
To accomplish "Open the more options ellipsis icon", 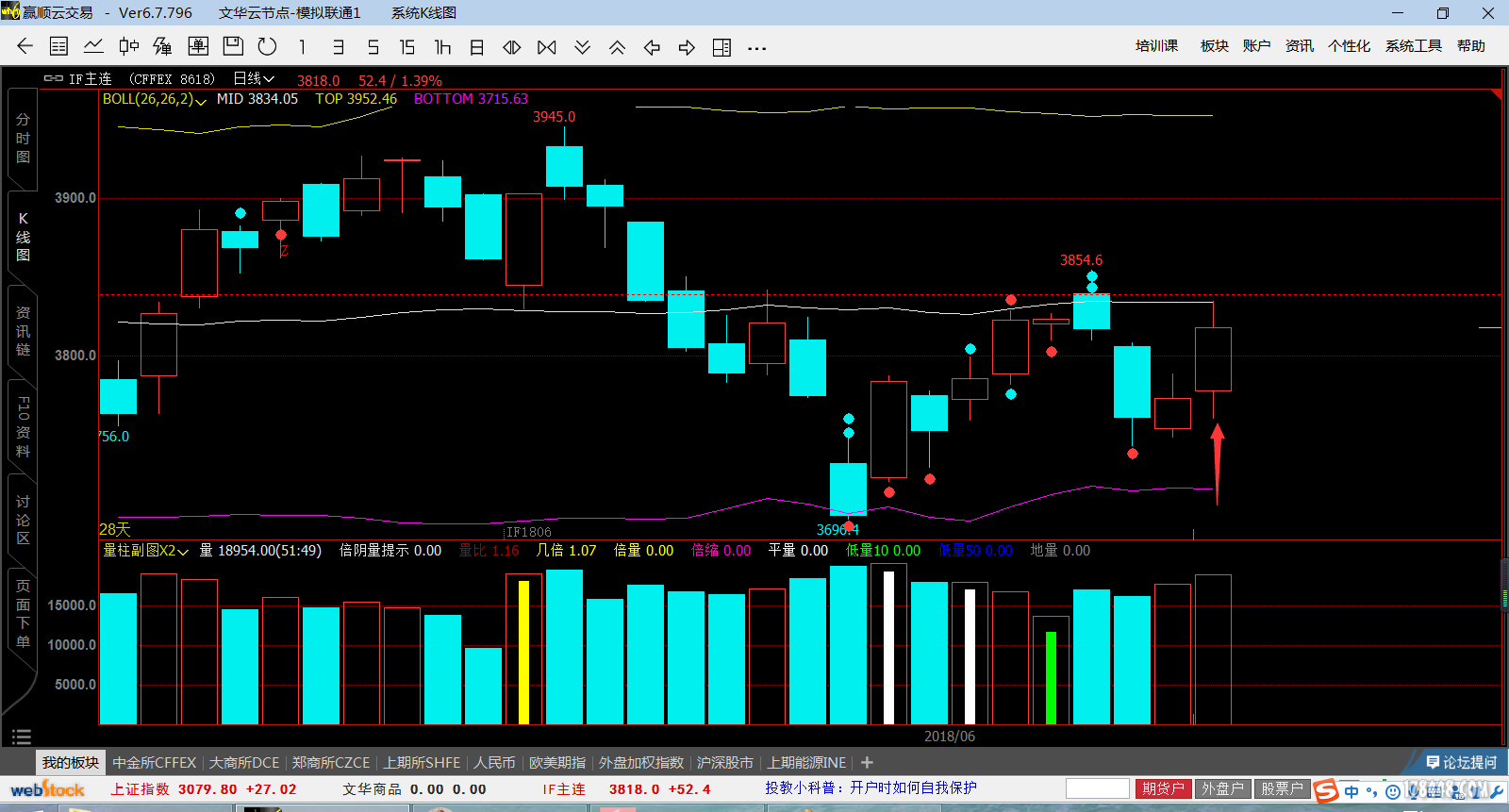I will tap(756, 48).
